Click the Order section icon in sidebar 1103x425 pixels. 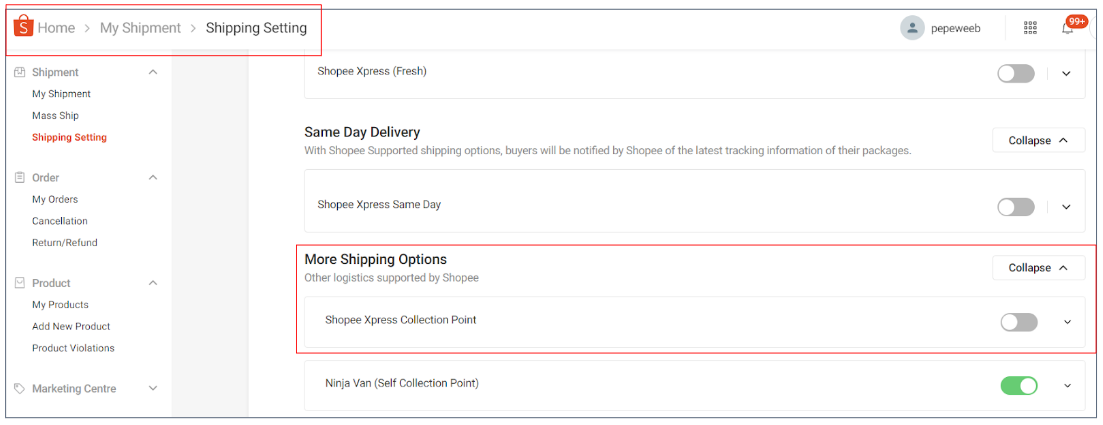(x=20, y=178)
